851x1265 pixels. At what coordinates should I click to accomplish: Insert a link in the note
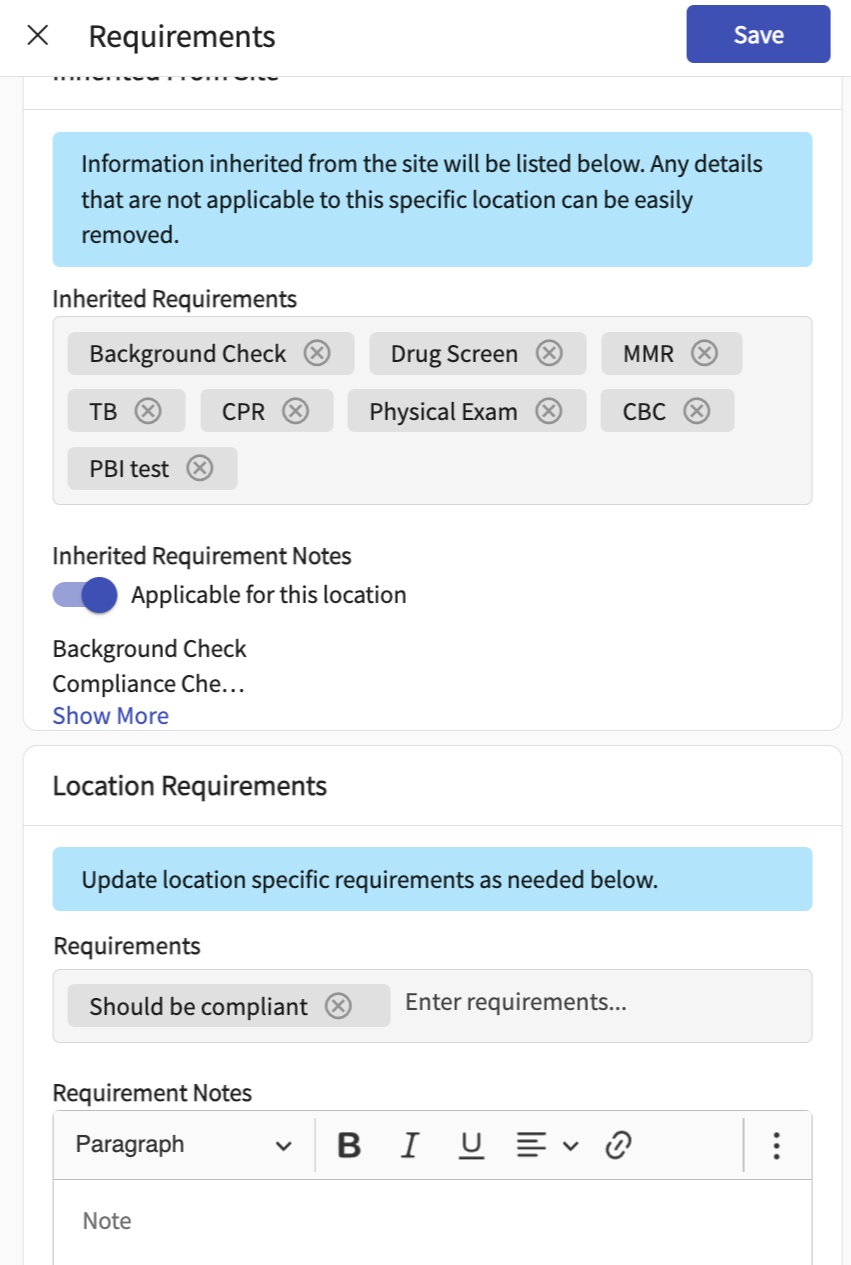point(618,1145)
